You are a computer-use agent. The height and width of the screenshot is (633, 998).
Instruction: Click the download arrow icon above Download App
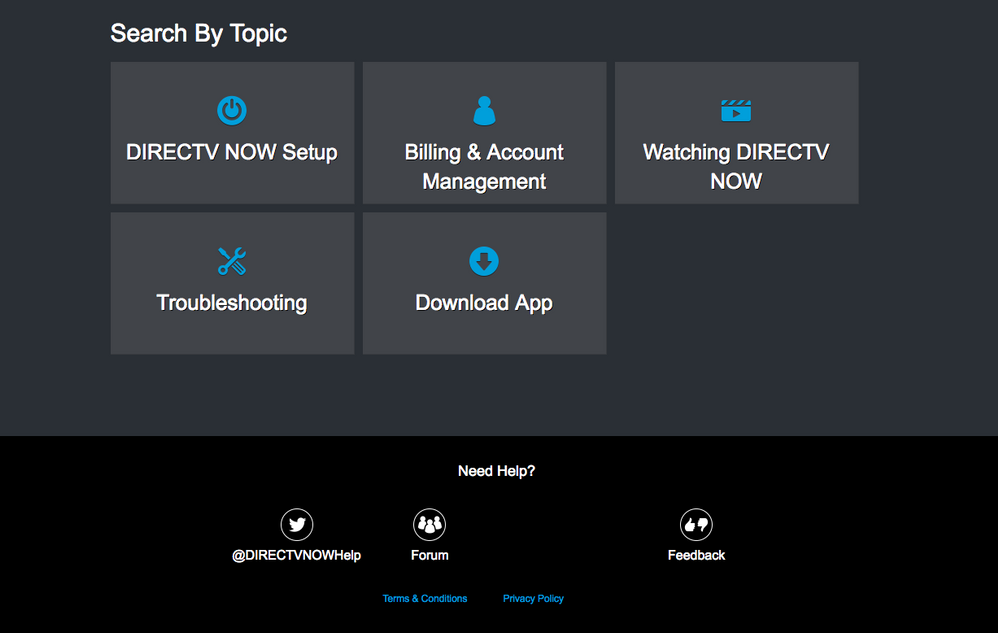coord(484,261)
